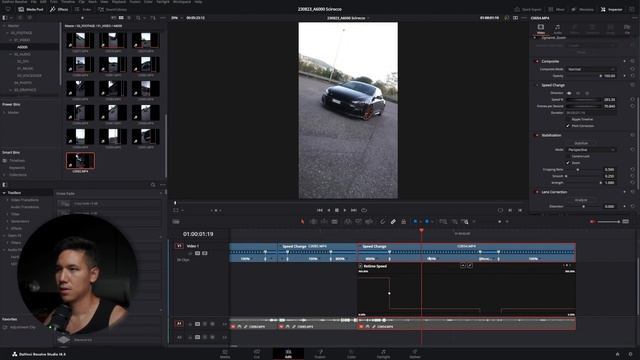Switch to the Deliver page tab
Screen dimensions: 640x360
(415, 353)
